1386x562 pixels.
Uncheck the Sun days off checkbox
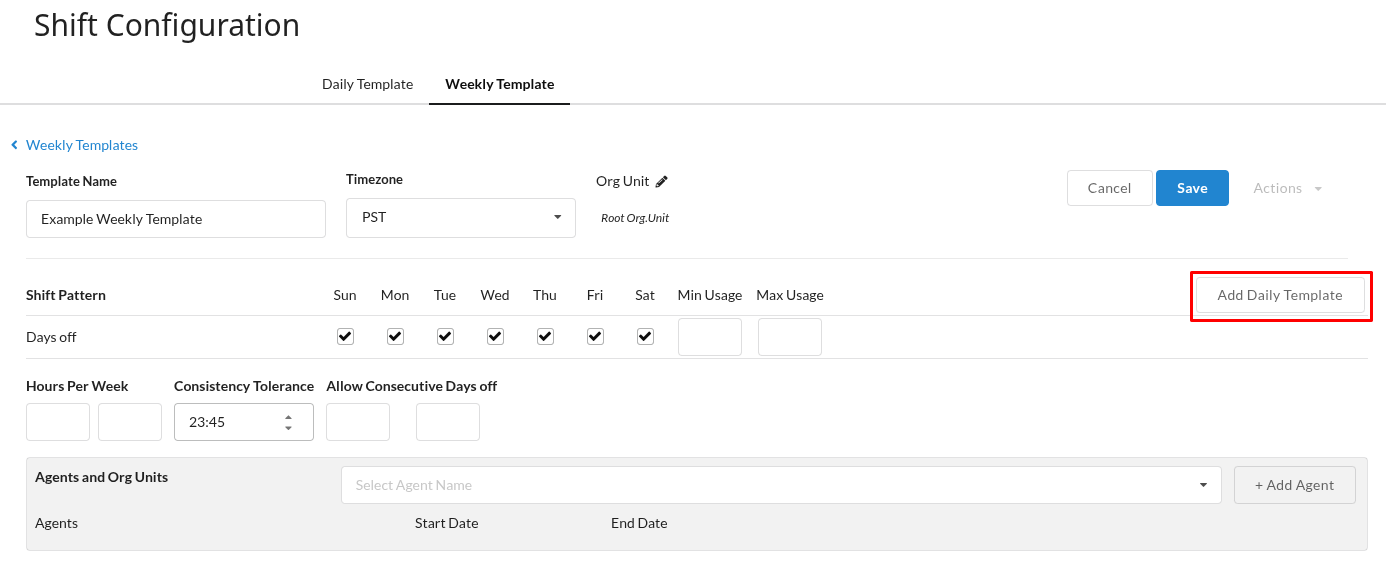[345, 337]
